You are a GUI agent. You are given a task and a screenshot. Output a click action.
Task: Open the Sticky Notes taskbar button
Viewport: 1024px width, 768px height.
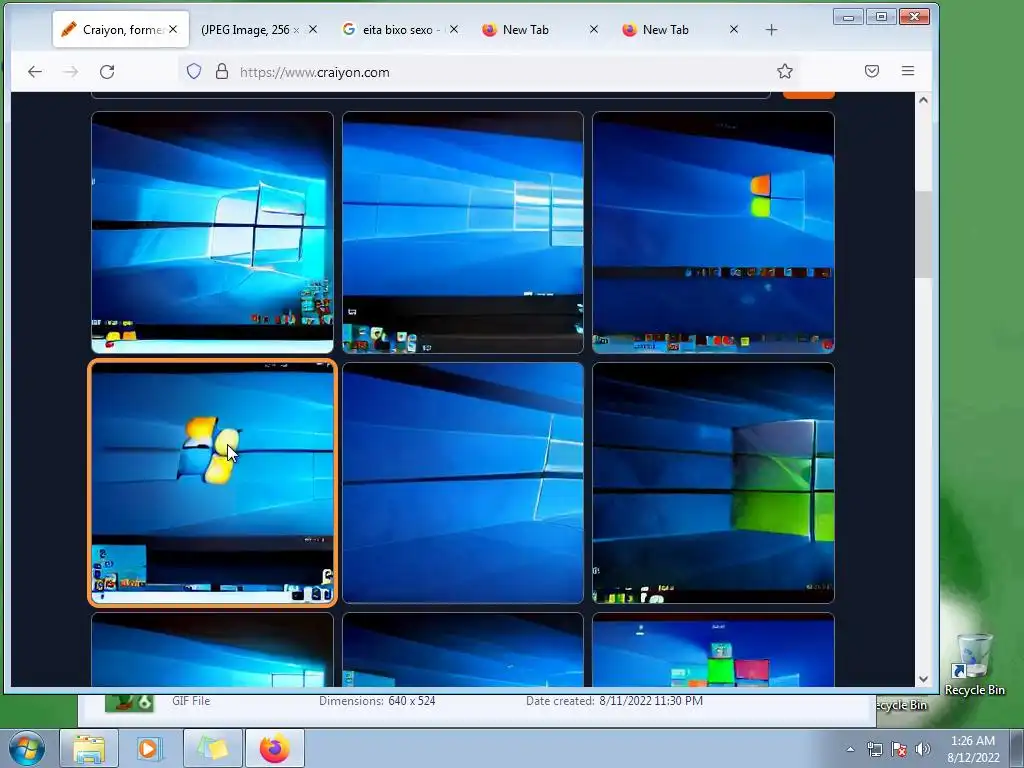(213, 748)
